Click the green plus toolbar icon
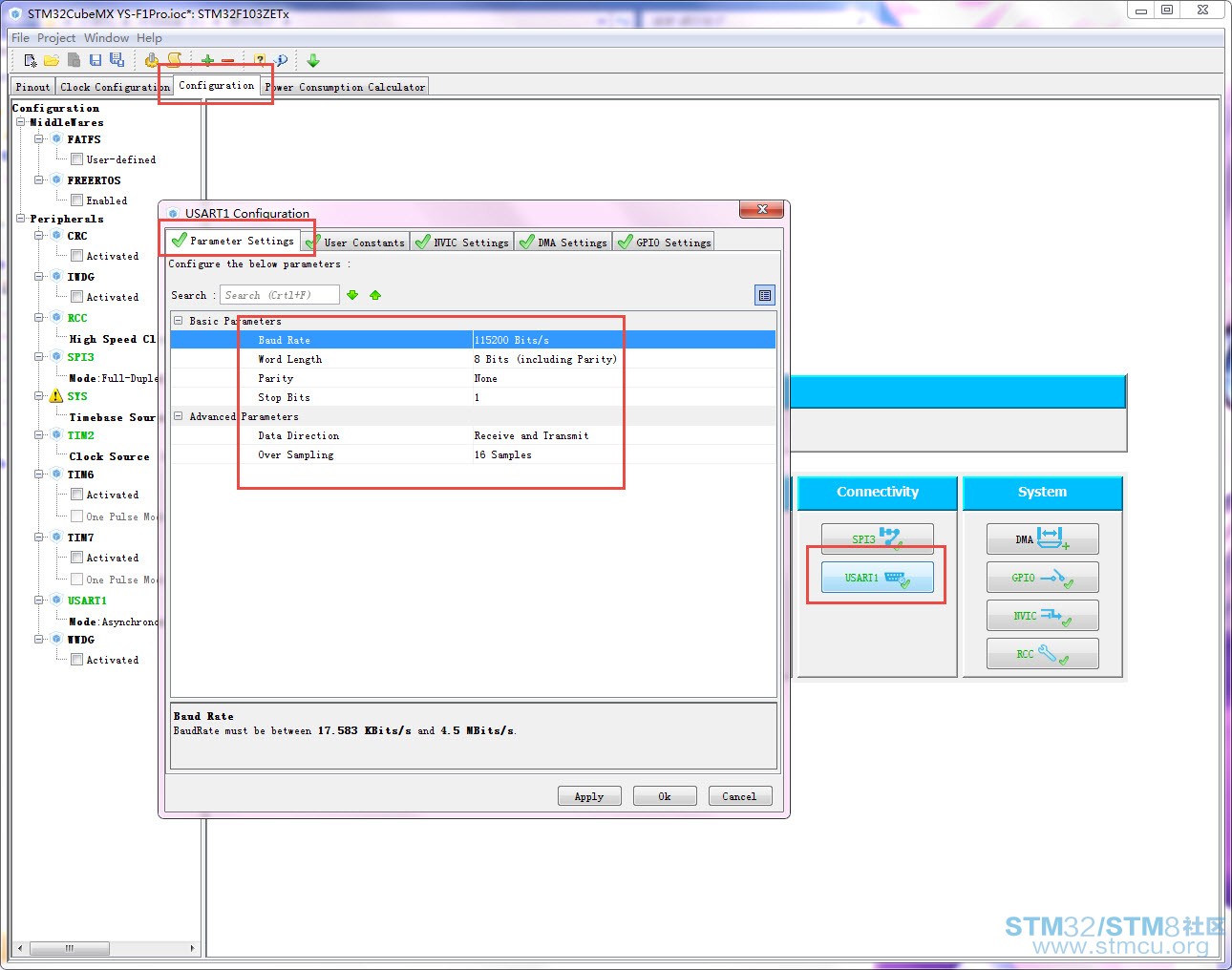1232x970 pixels. (207, 60)
